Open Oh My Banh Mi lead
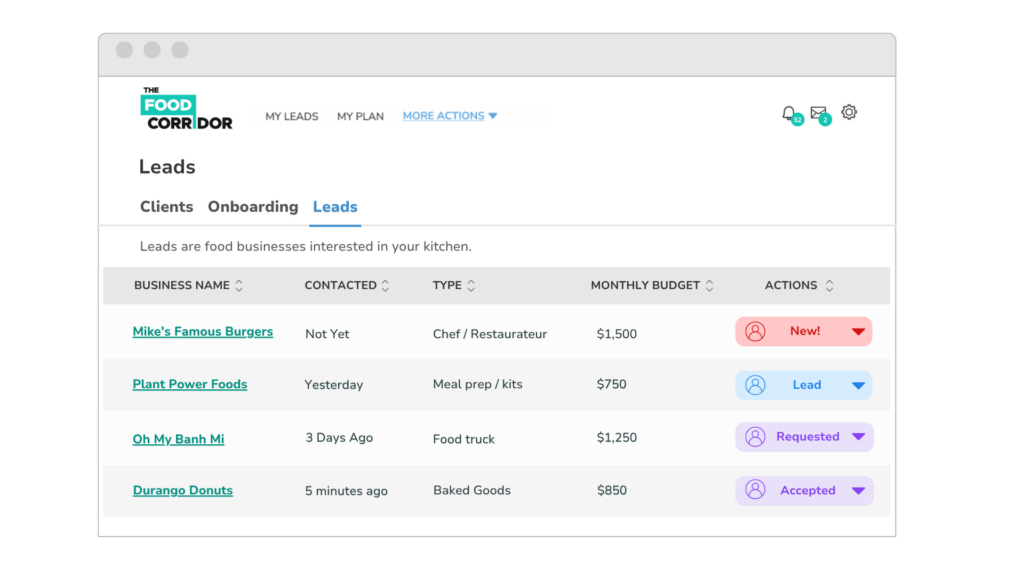 click(178, 439)
